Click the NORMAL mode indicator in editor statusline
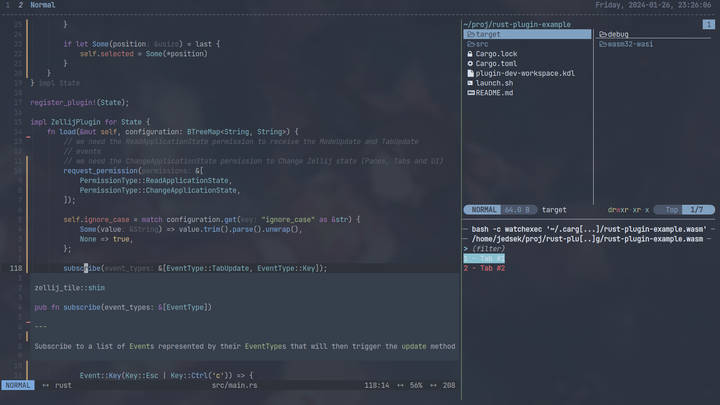 [17, 385]
